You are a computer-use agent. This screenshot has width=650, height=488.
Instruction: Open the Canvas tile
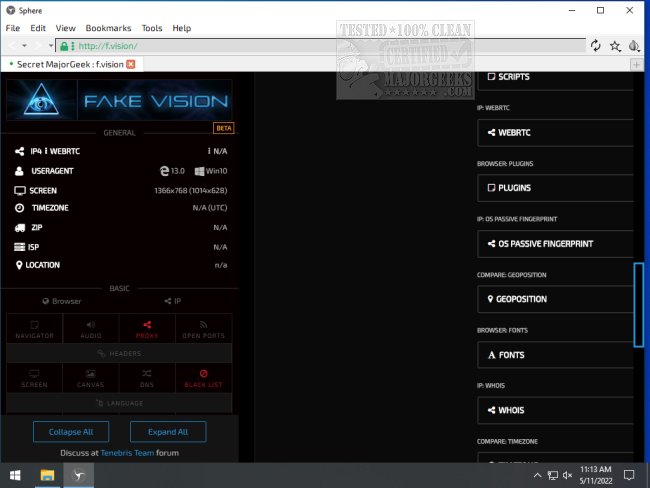coord(91,378)
